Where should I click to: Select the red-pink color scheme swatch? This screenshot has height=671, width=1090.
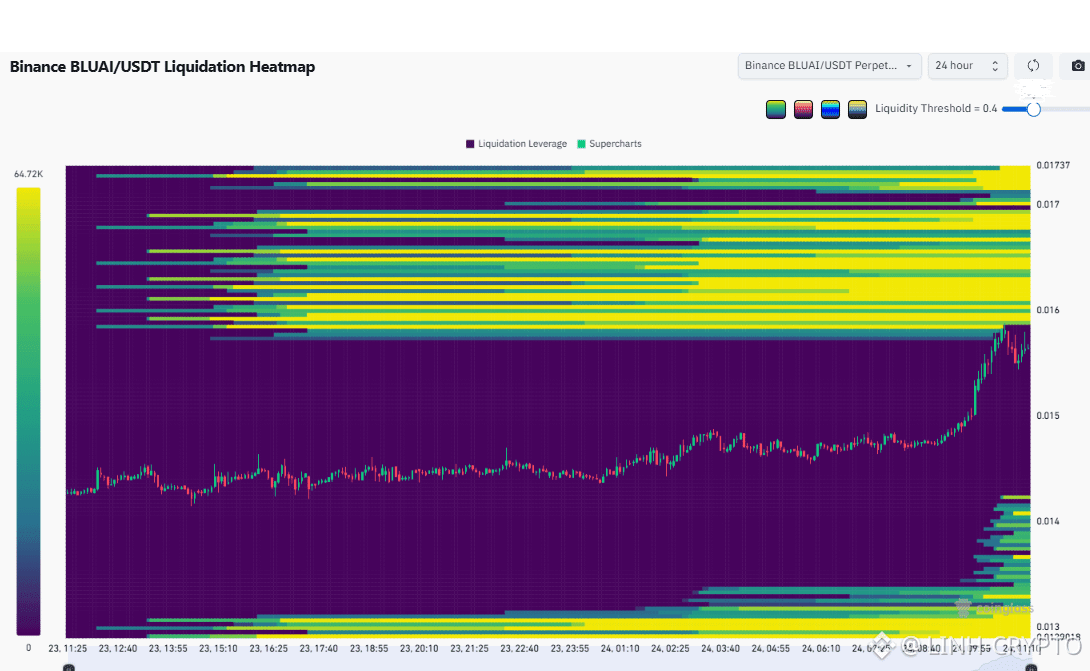click(x=803, y=109)
